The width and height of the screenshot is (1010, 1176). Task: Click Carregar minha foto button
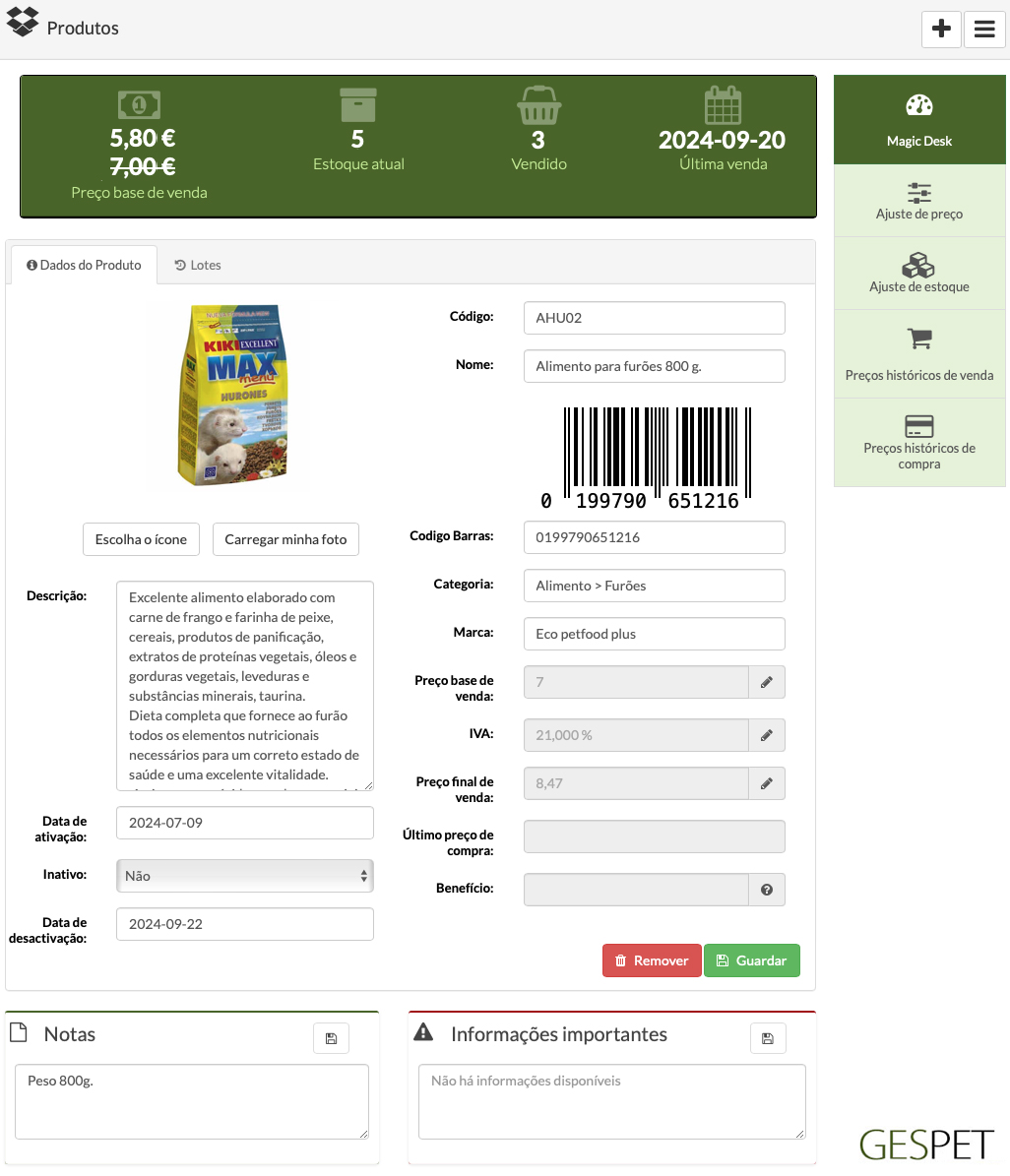point(285,539)
